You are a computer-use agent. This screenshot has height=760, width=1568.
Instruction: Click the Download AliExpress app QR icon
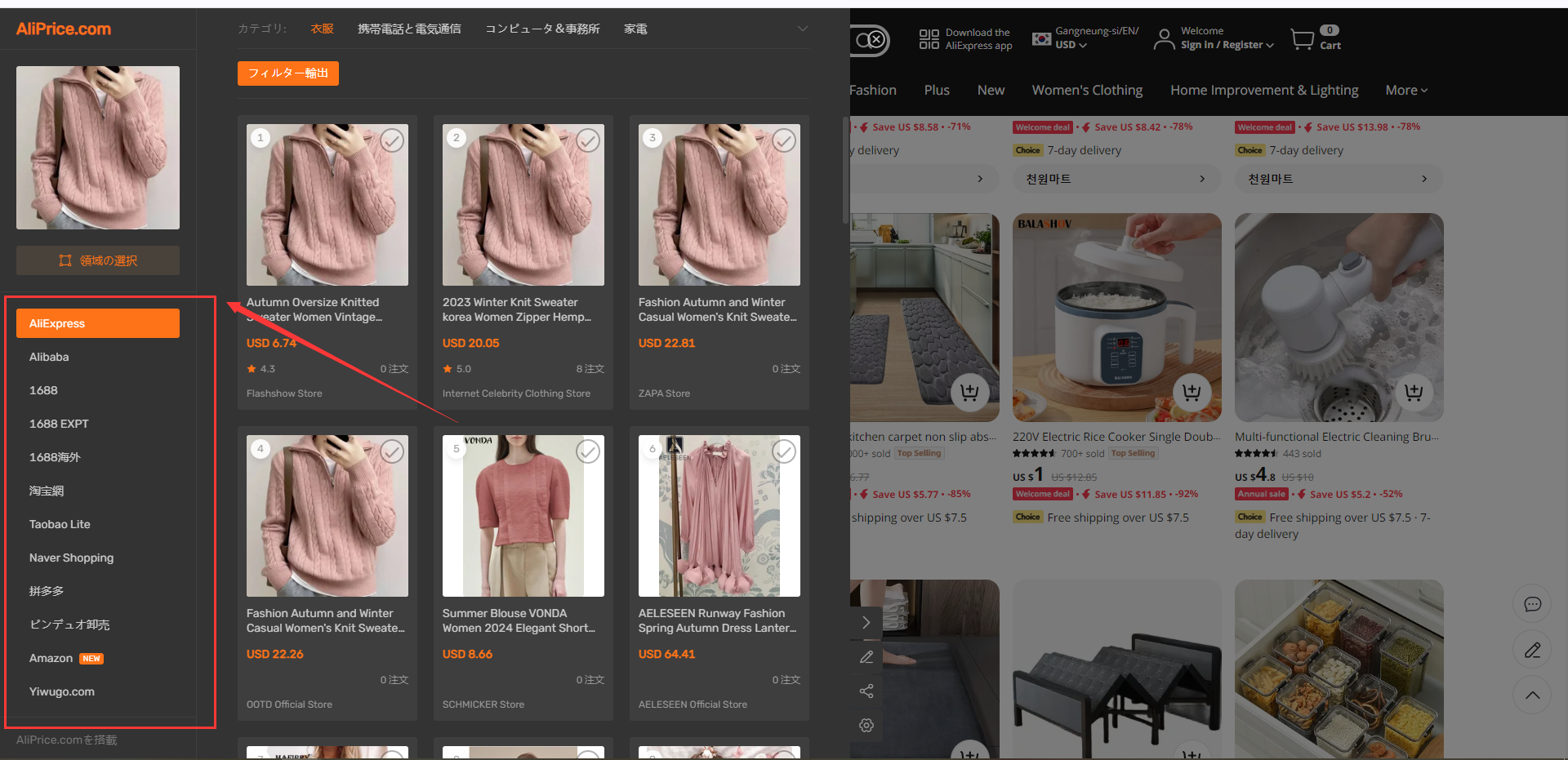click(929, 39)
